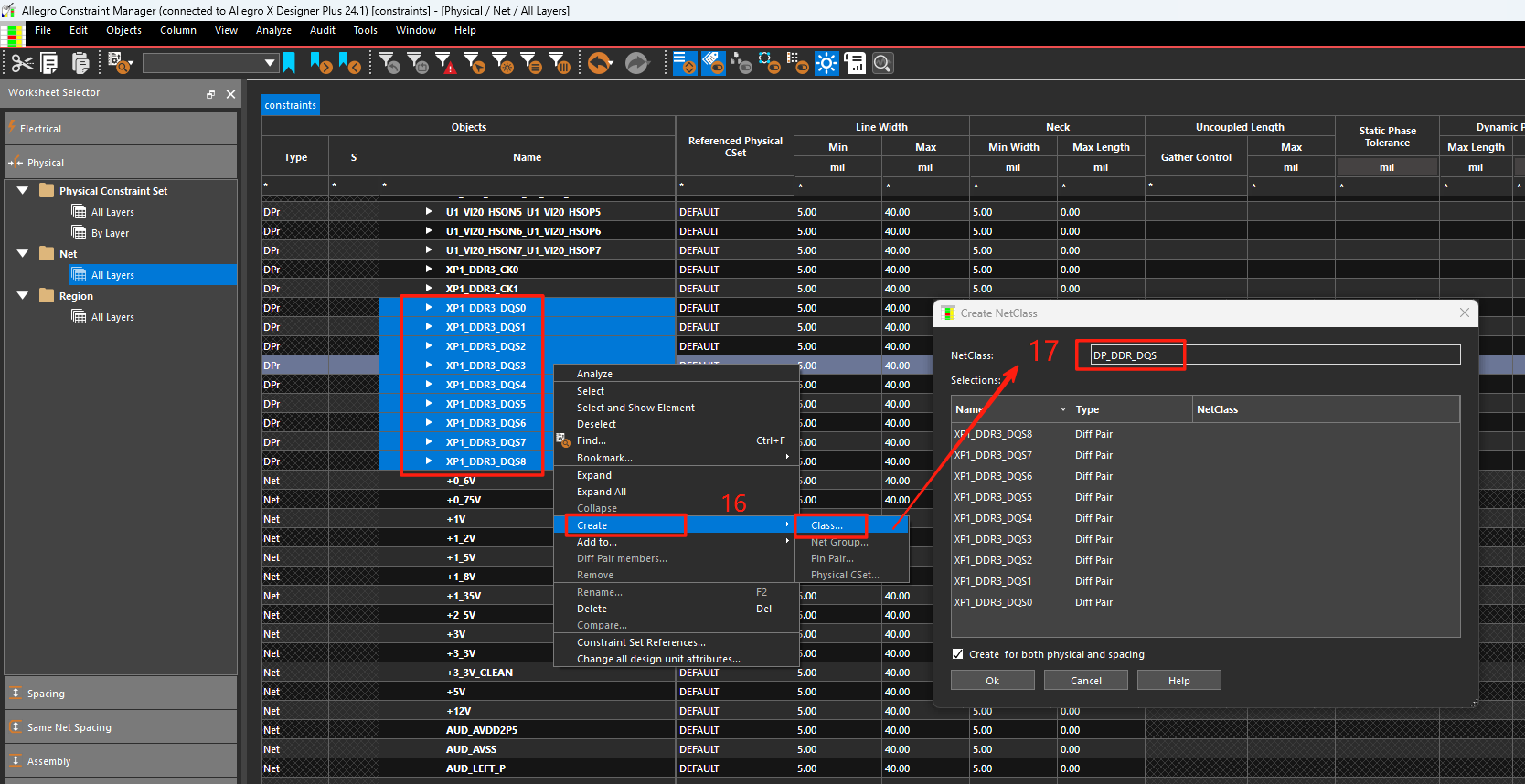Expand the XP1_DDR3_CK0 diff pair row

coord(429,270)
